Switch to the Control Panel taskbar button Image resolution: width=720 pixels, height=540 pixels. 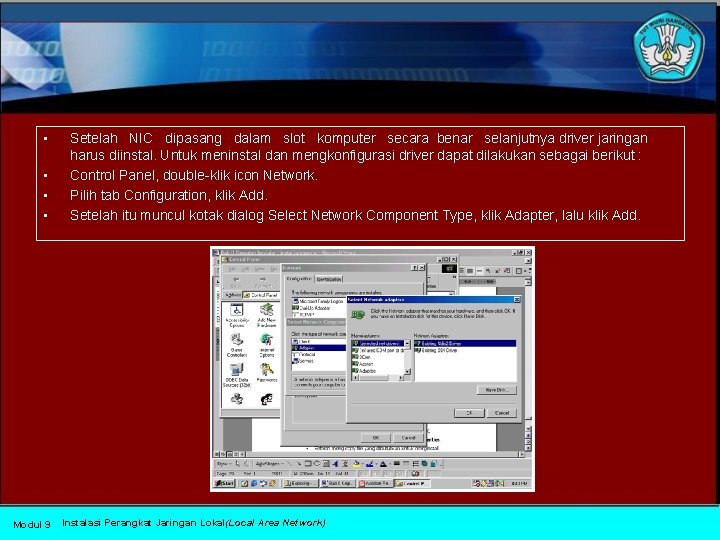[412, 484]
